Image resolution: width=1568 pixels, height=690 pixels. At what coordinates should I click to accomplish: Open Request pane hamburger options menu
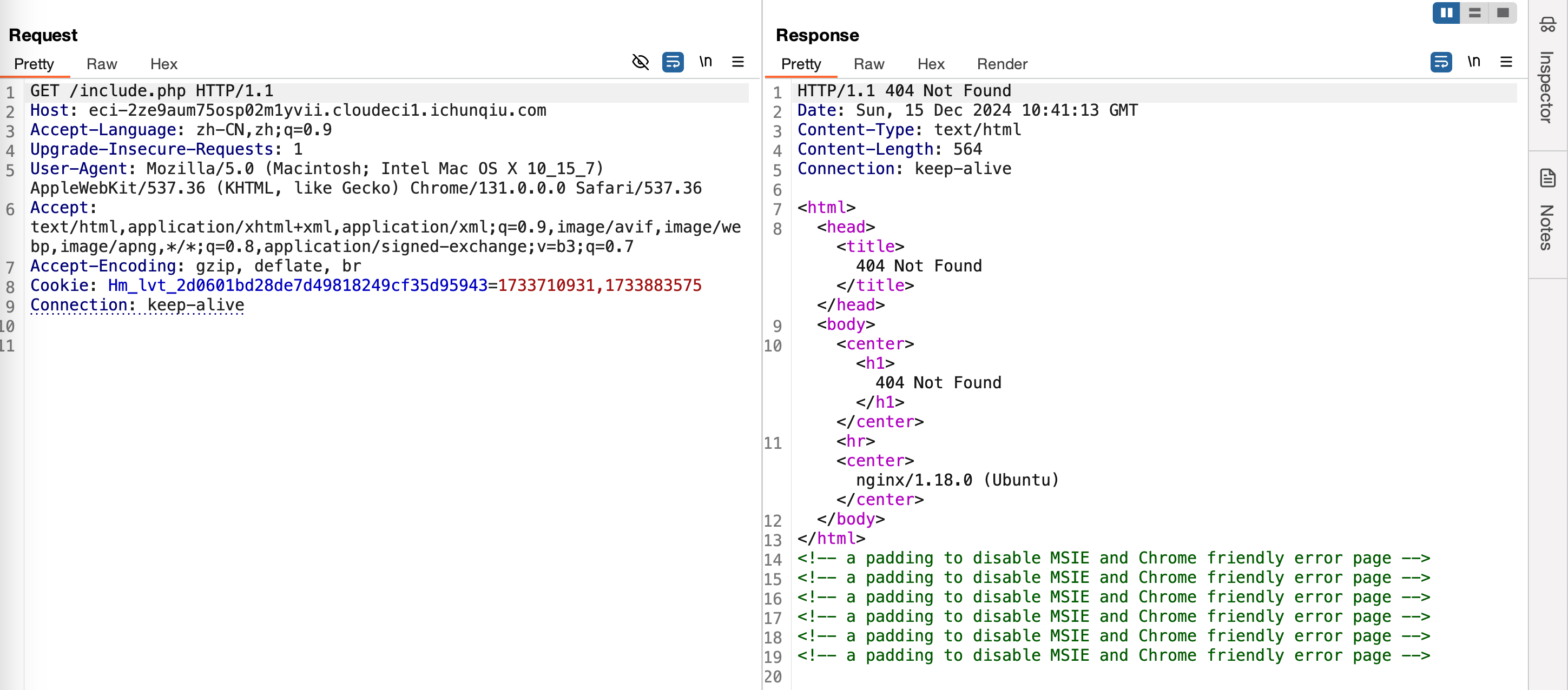point(738,62)
